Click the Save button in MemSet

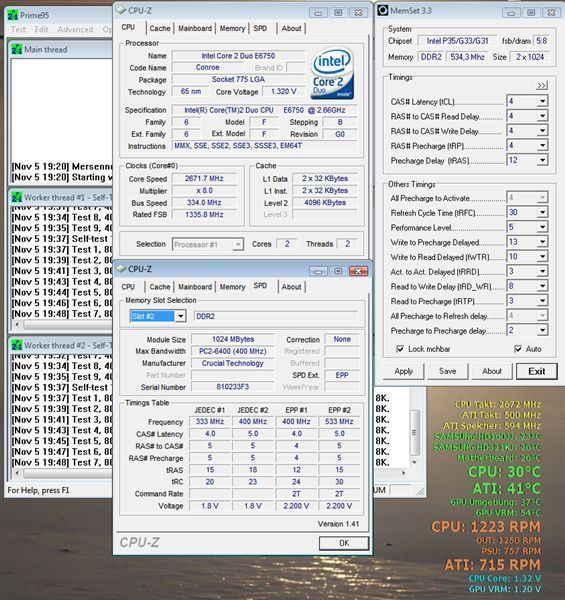(448, 371)
